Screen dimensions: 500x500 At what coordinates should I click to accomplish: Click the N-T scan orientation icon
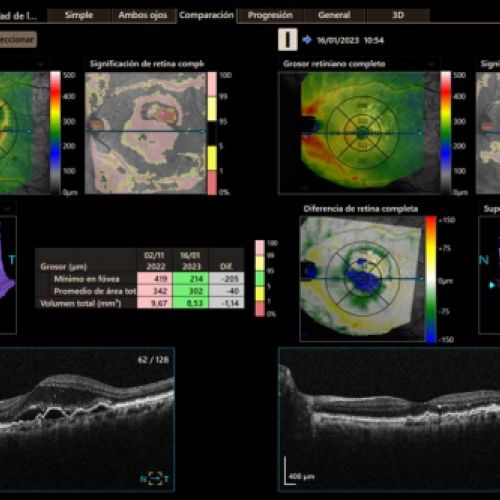(x=155, y=479)
